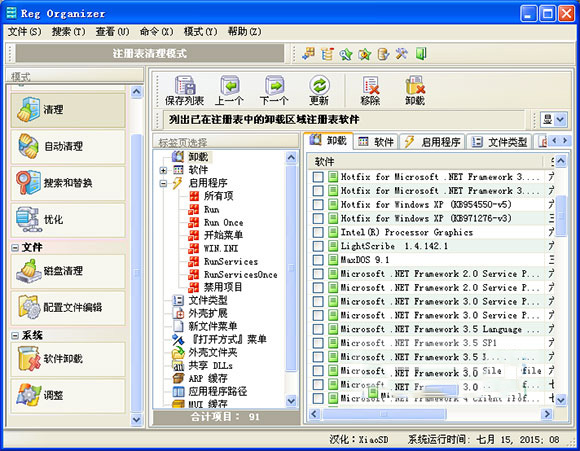Image resolution: width=580 pixels, height=451 pixels.
Task: Select 卸载 node in tree
Action: pyautogui.click(x=198, y=157)
